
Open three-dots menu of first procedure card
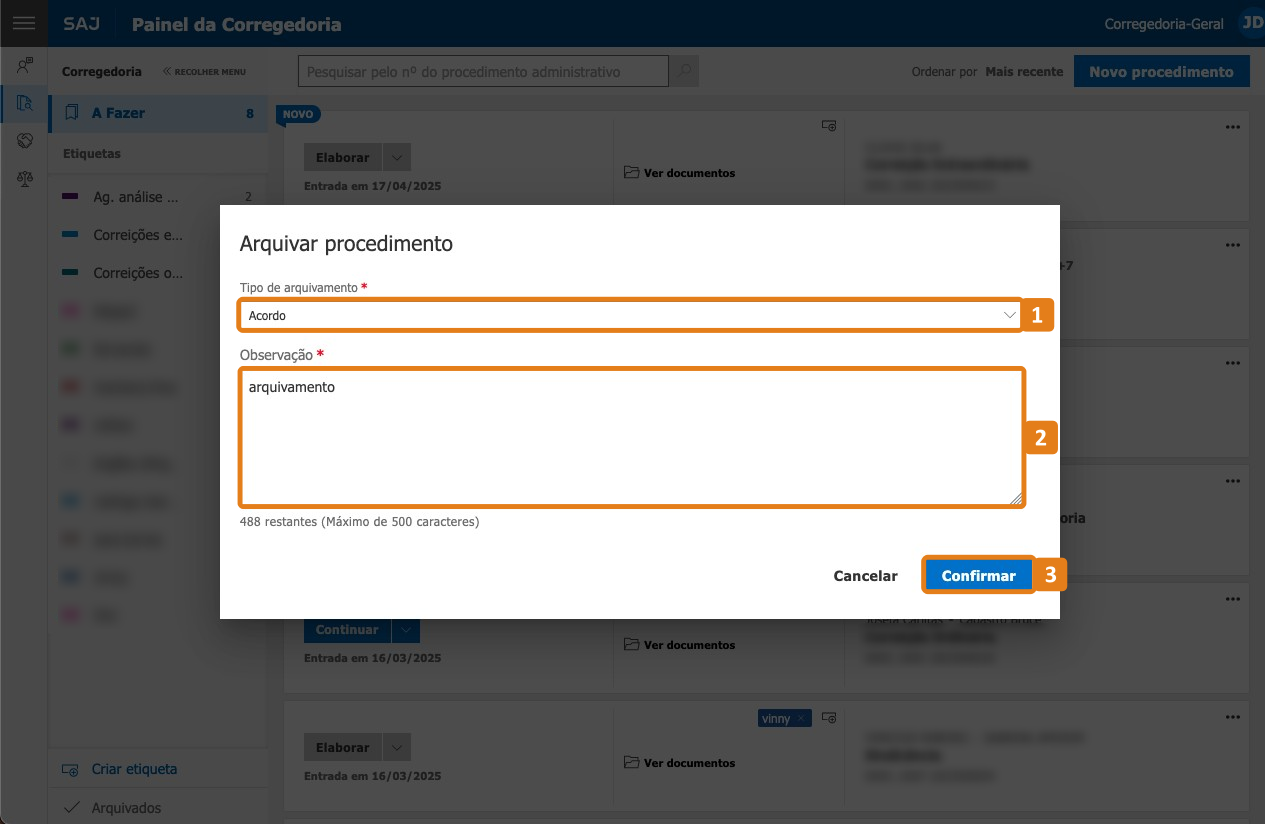point(1234,127)
